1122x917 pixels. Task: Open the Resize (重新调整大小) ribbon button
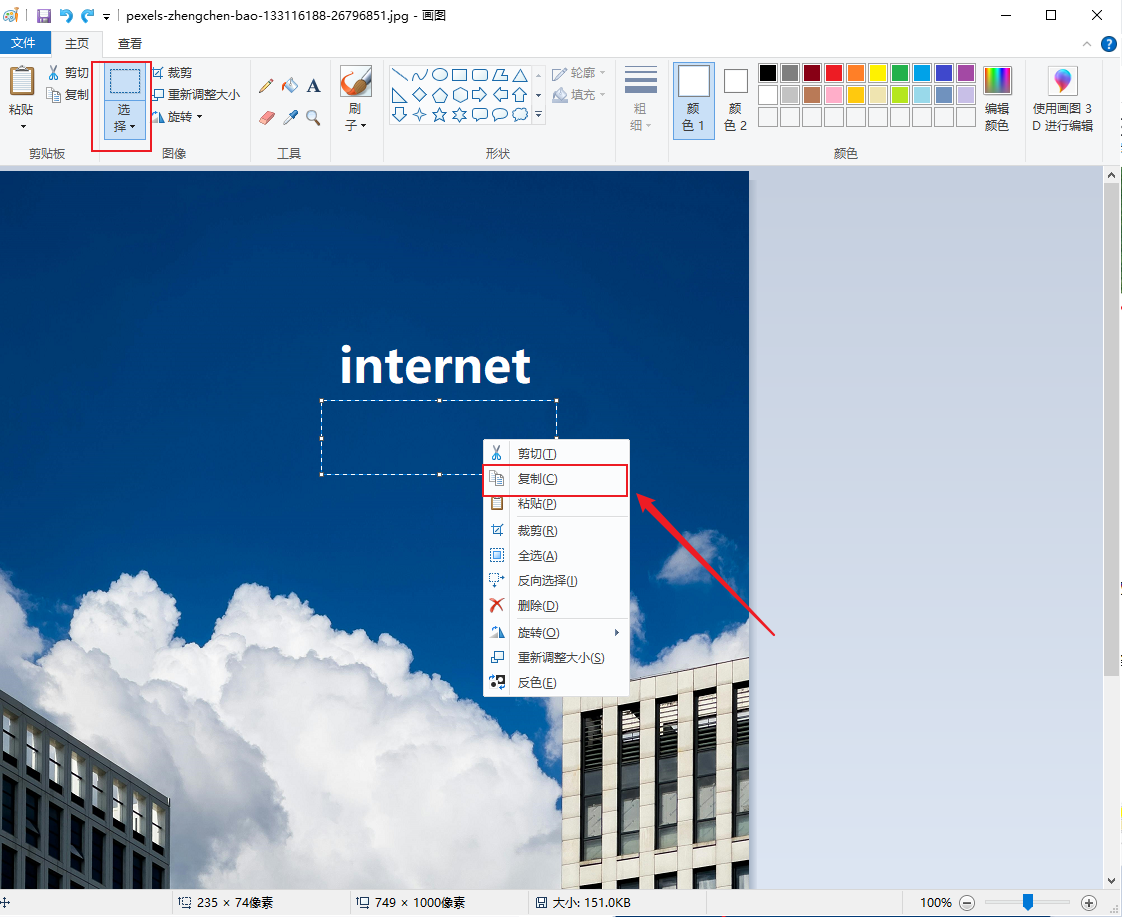click(x=195, y=94)
